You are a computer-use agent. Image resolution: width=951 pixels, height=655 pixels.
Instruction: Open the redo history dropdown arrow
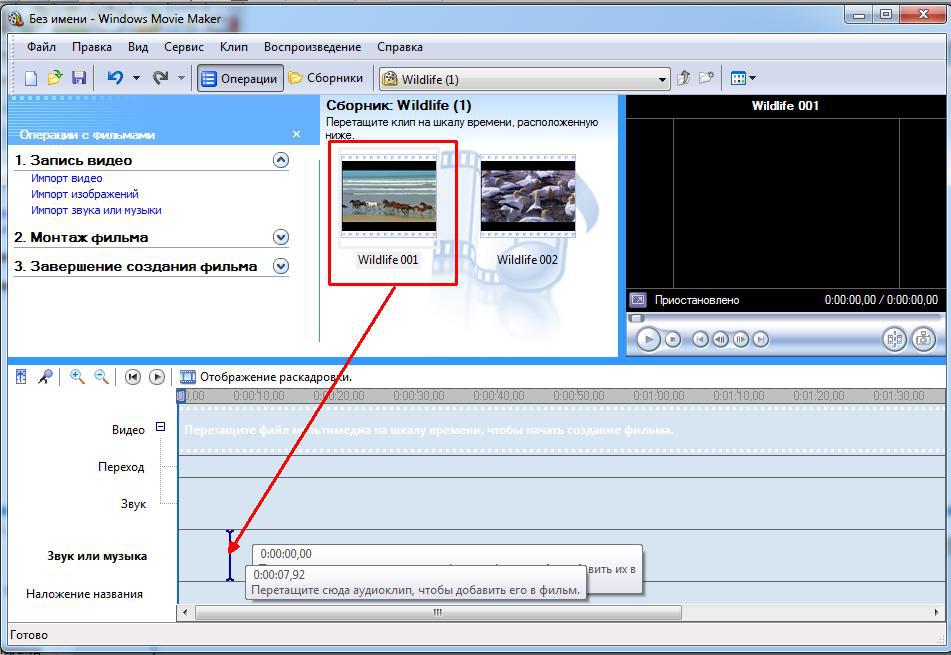point(181,78)
